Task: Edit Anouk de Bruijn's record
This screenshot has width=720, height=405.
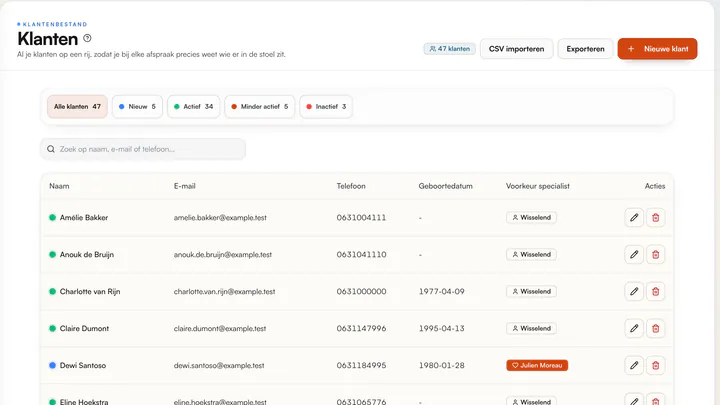Action: click(634, 254)
